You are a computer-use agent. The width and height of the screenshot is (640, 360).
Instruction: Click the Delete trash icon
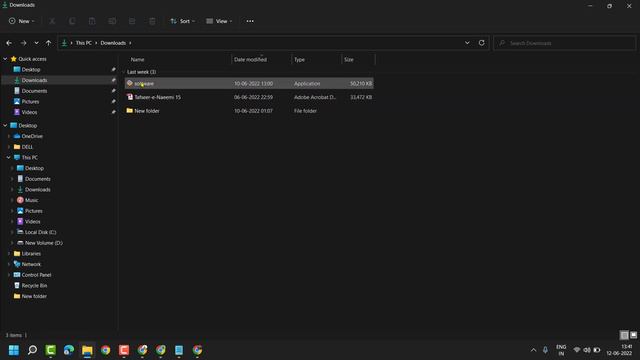pyautogui.click(x=152, y=21)
